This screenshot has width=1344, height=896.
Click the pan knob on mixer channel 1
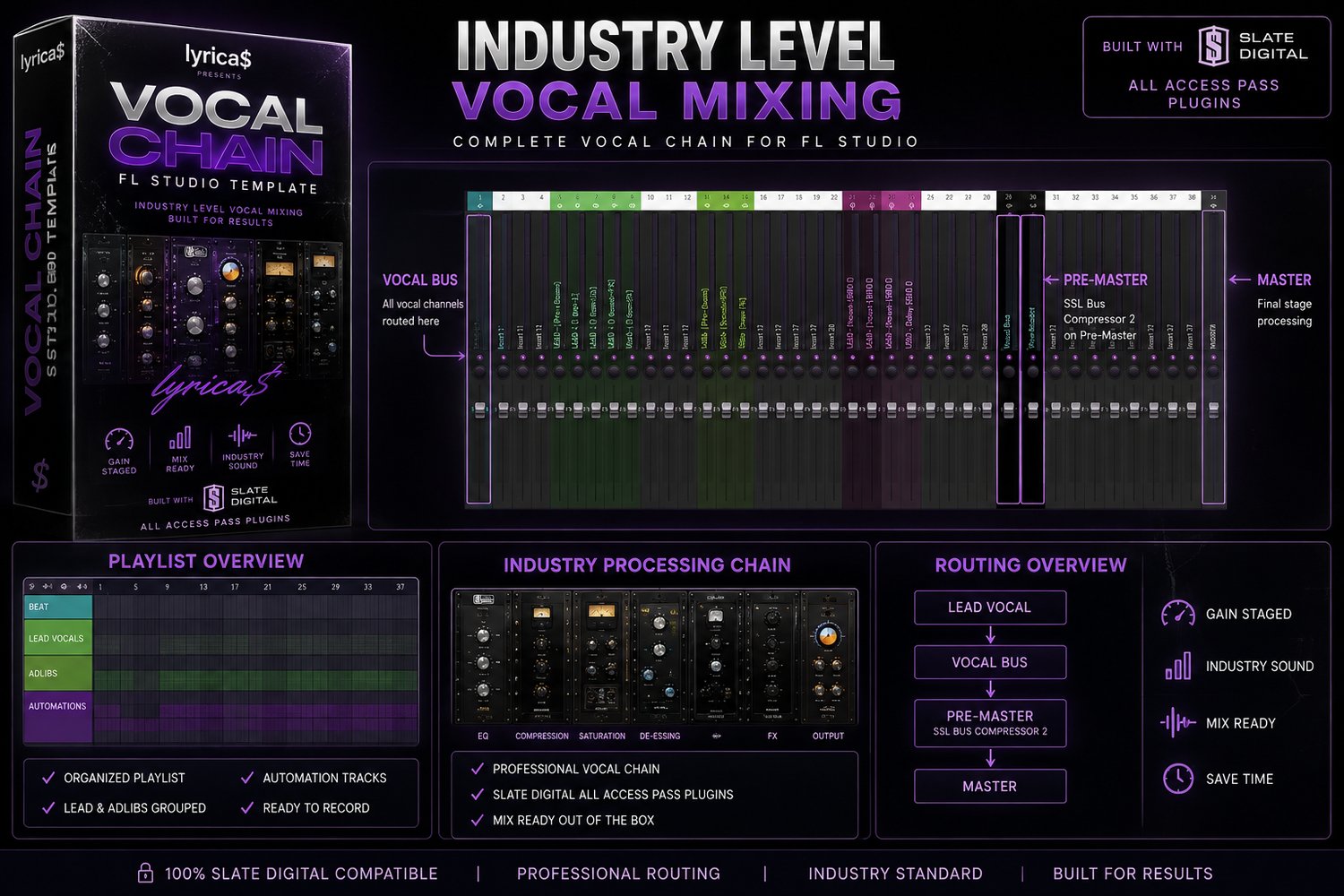click(479, 370)
